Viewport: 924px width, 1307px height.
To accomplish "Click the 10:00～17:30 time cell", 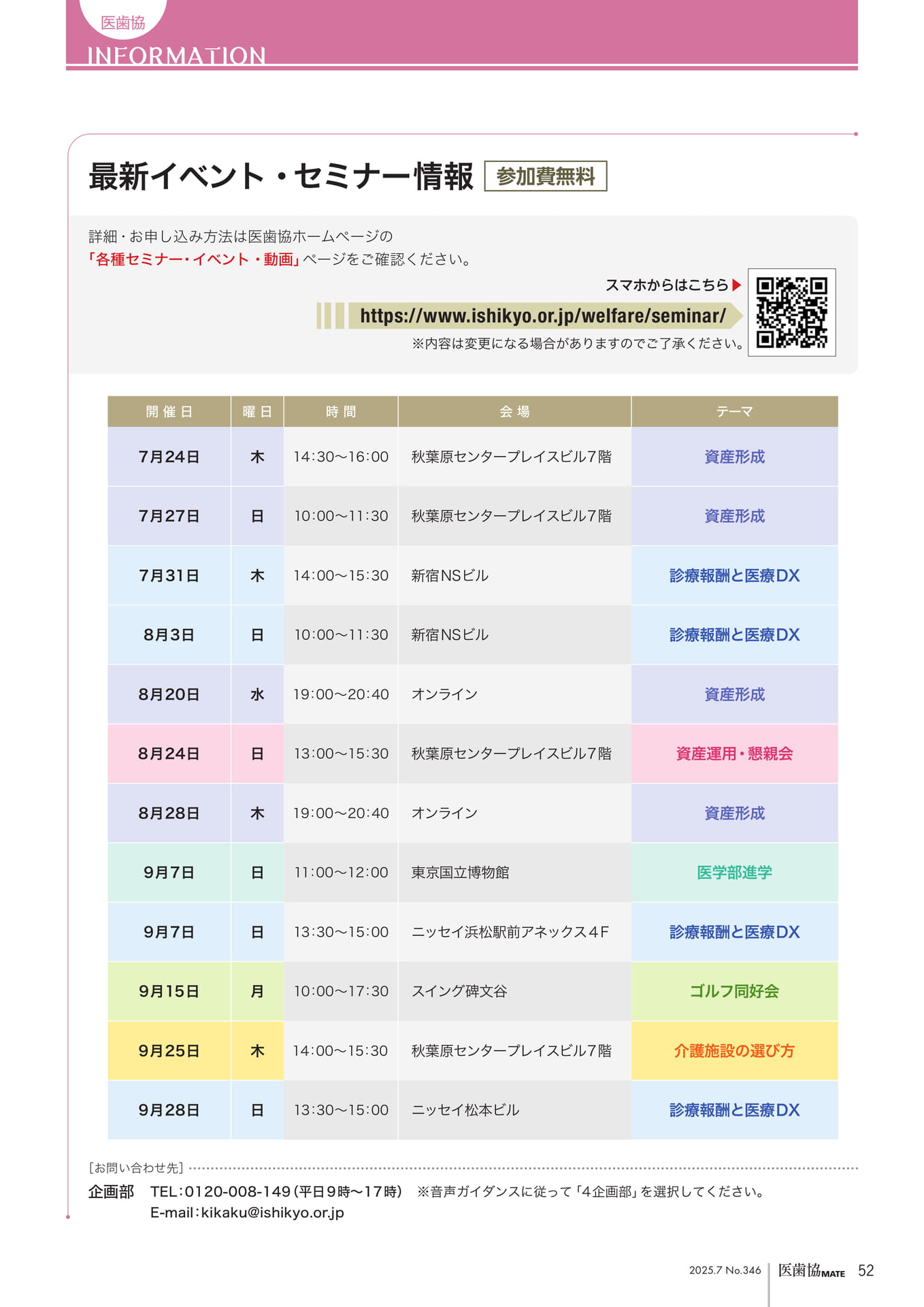I will coord(341,991).
